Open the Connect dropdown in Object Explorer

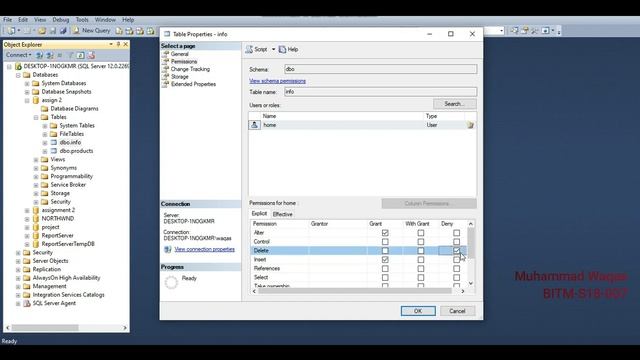pos(19,55)
